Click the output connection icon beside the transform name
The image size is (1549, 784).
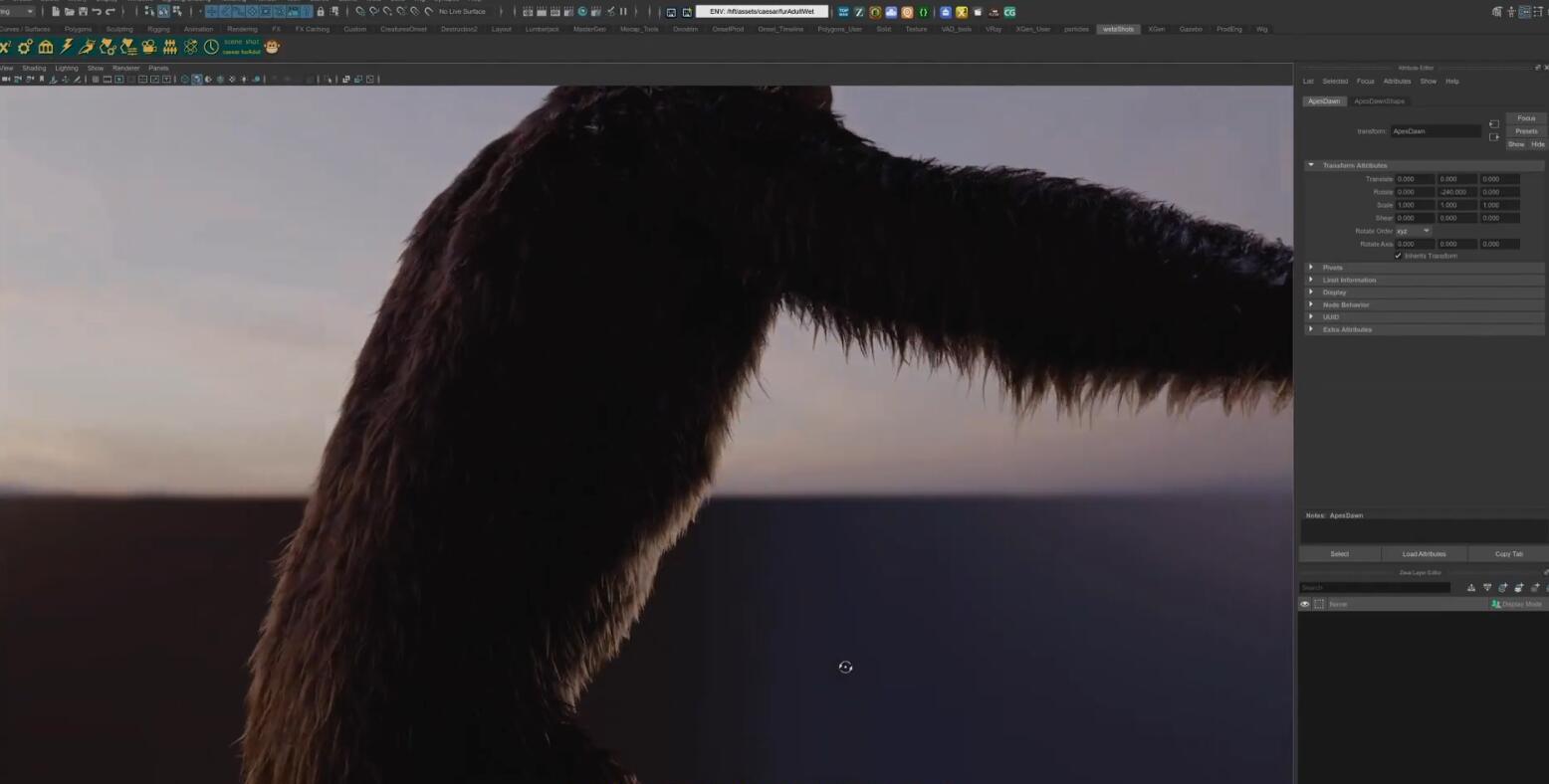1494,137
